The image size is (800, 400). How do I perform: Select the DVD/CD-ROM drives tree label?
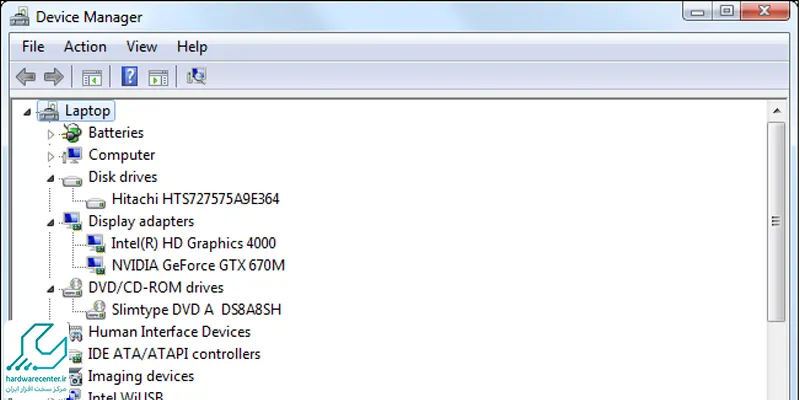coord(156,288)
